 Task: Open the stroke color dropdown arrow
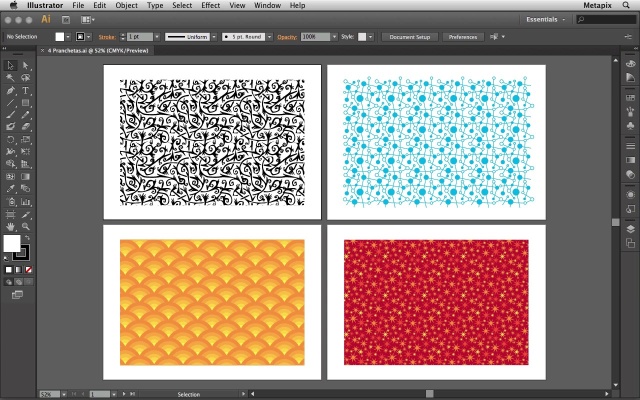click(x=89, y=37)
